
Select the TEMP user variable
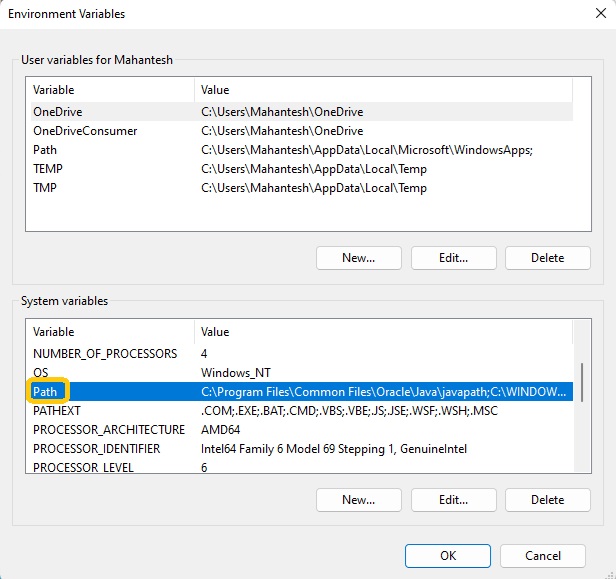point(302,169)
